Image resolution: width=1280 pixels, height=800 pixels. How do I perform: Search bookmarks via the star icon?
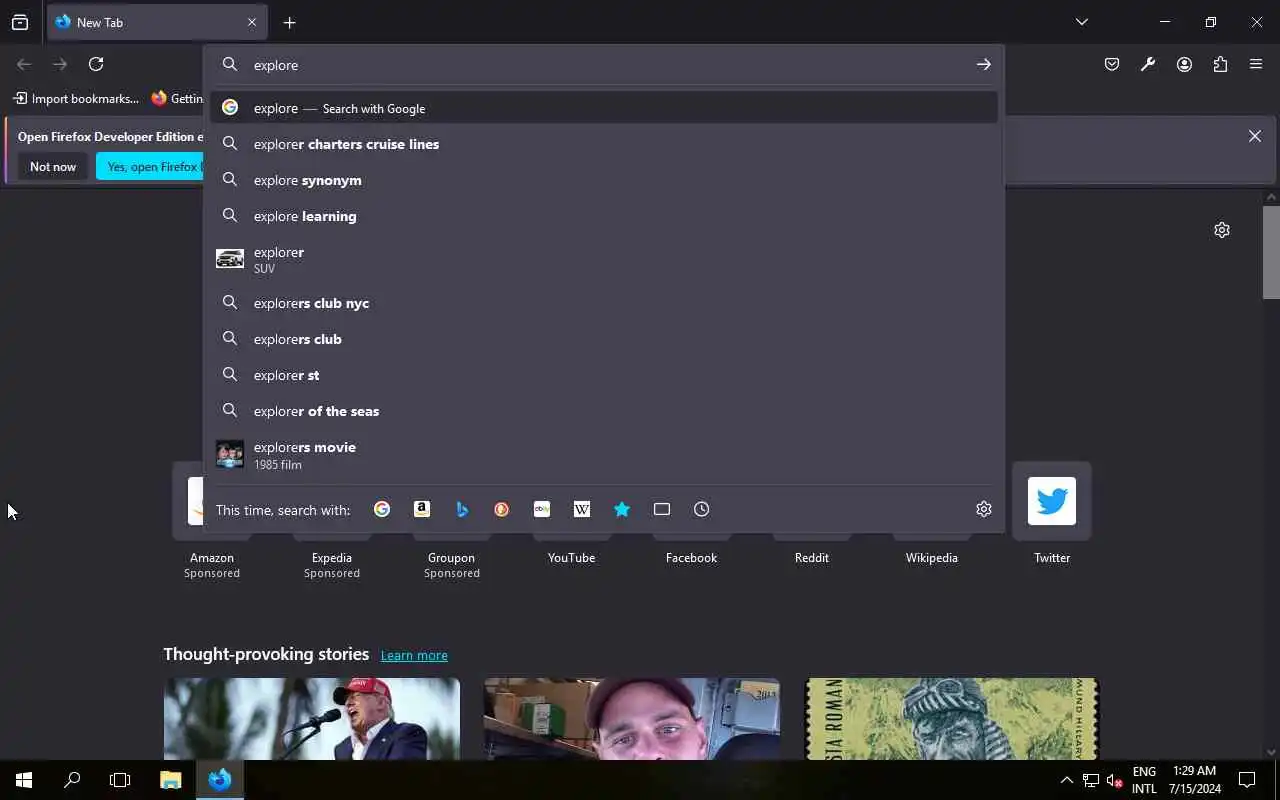tap(622, 509)
